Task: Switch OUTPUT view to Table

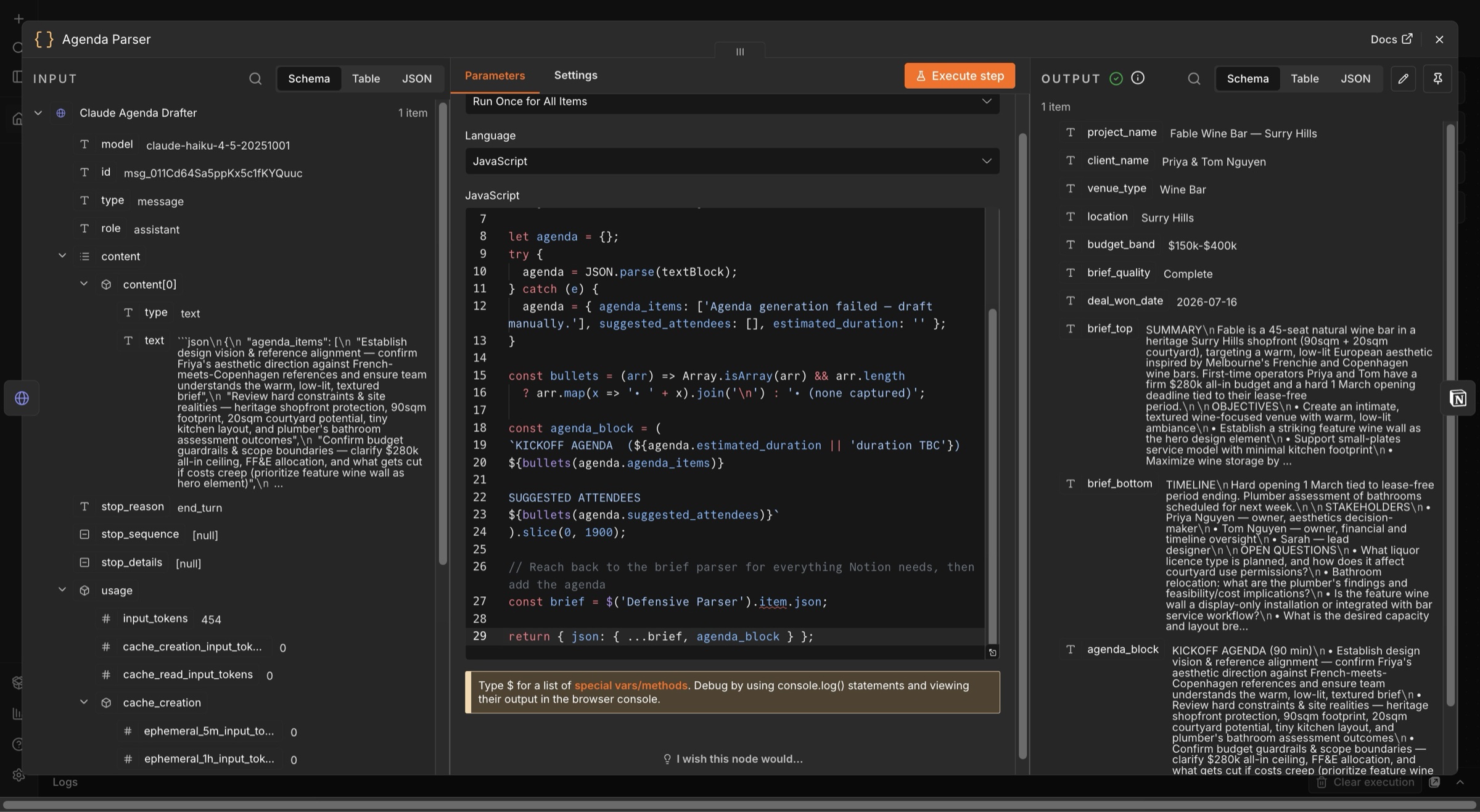Action: pyautogui.click(x=1305, y=78)
